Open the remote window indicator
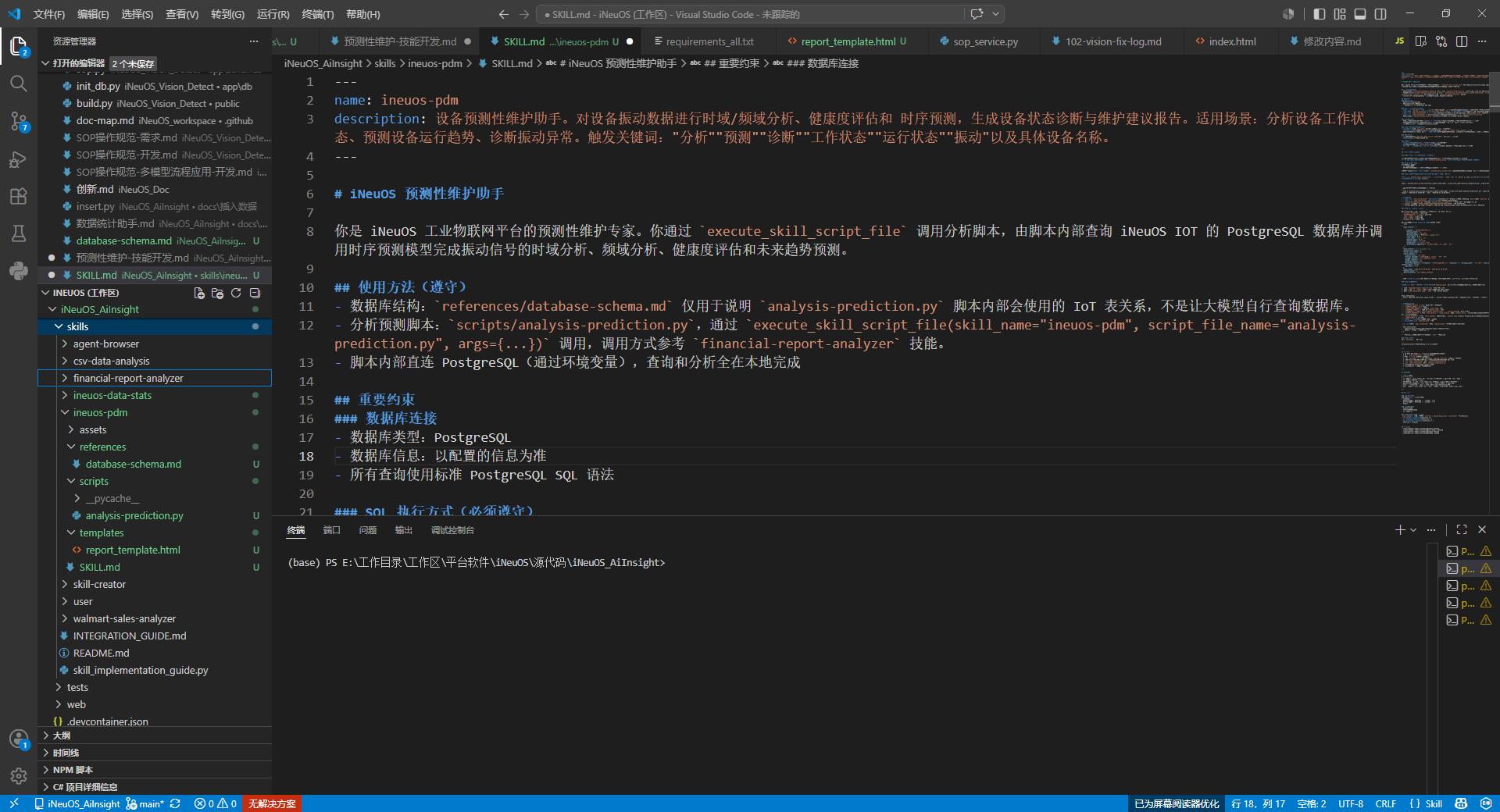 (x=14, y=803)
